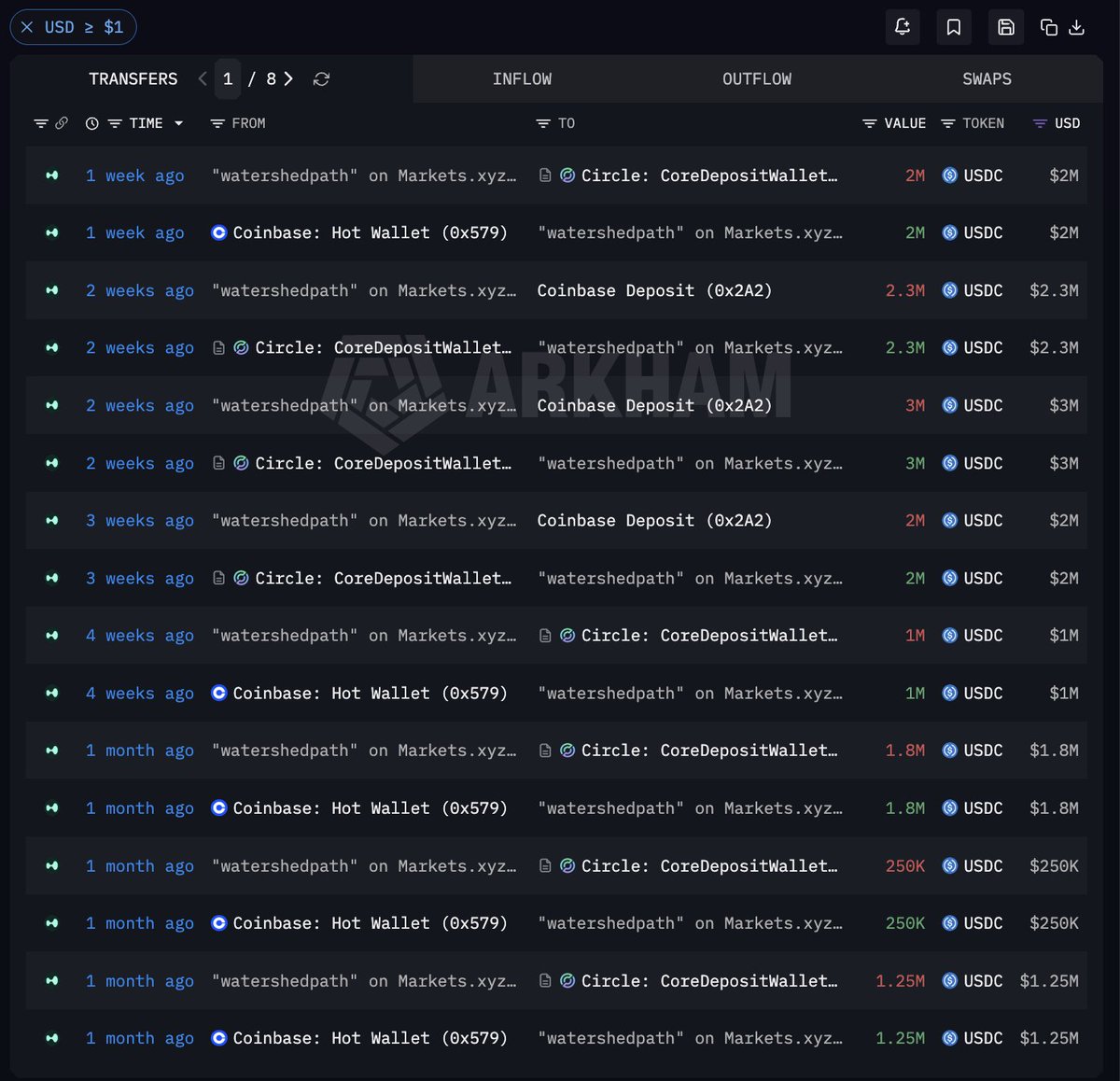The width and height of the screenshot is (1120, 1081).
Task: Click the bookmark icon
Action: (x=954, y=27)
